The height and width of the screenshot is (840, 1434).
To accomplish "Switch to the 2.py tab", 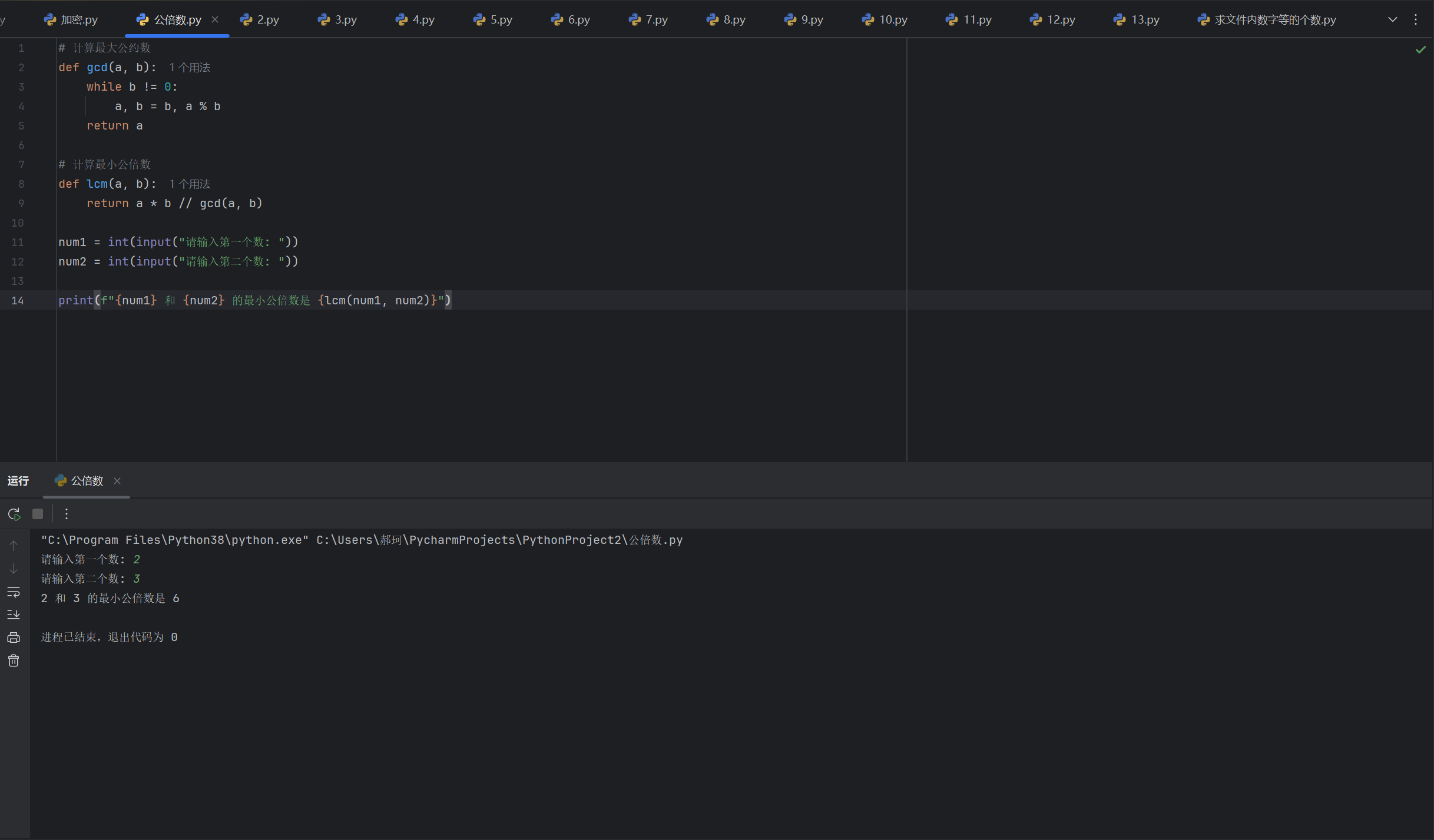I will [x=260, y=19].
